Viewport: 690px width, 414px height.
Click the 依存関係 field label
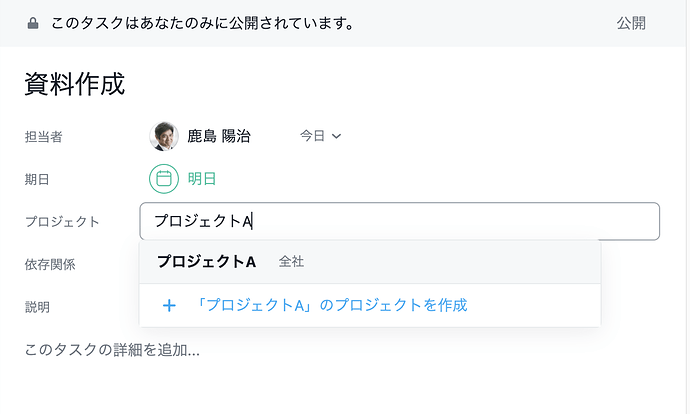(50, 264)
